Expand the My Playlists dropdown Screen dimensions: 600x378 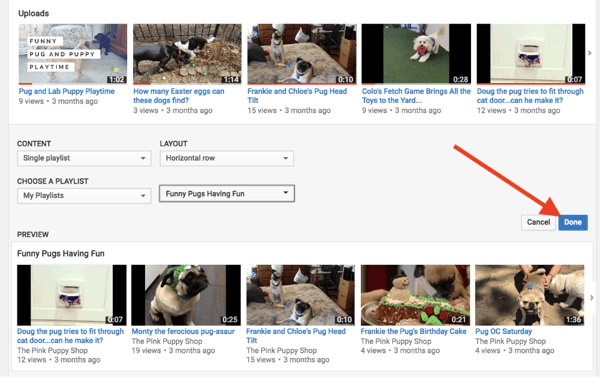click(84, 196)
